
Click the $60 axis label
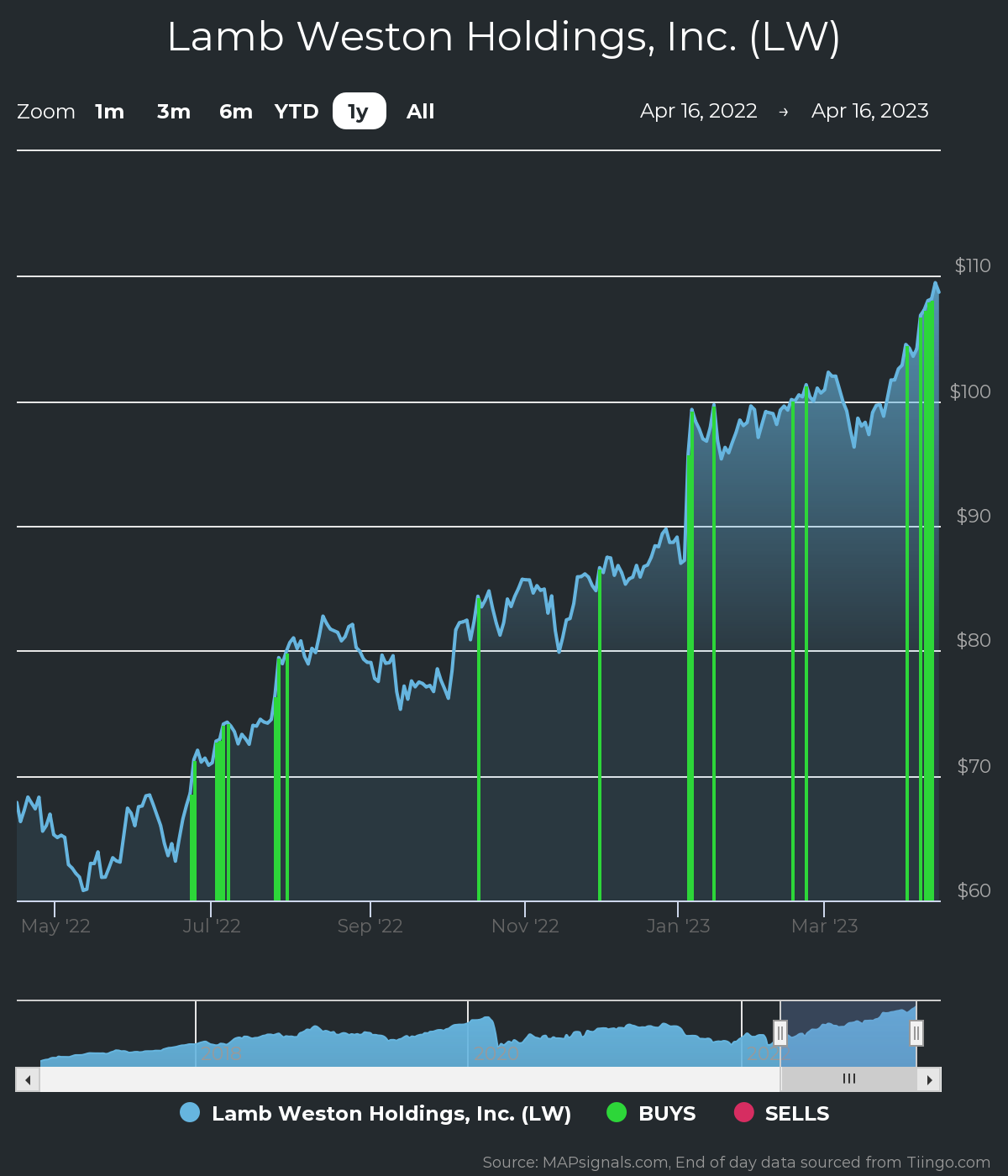click(974, 890)
